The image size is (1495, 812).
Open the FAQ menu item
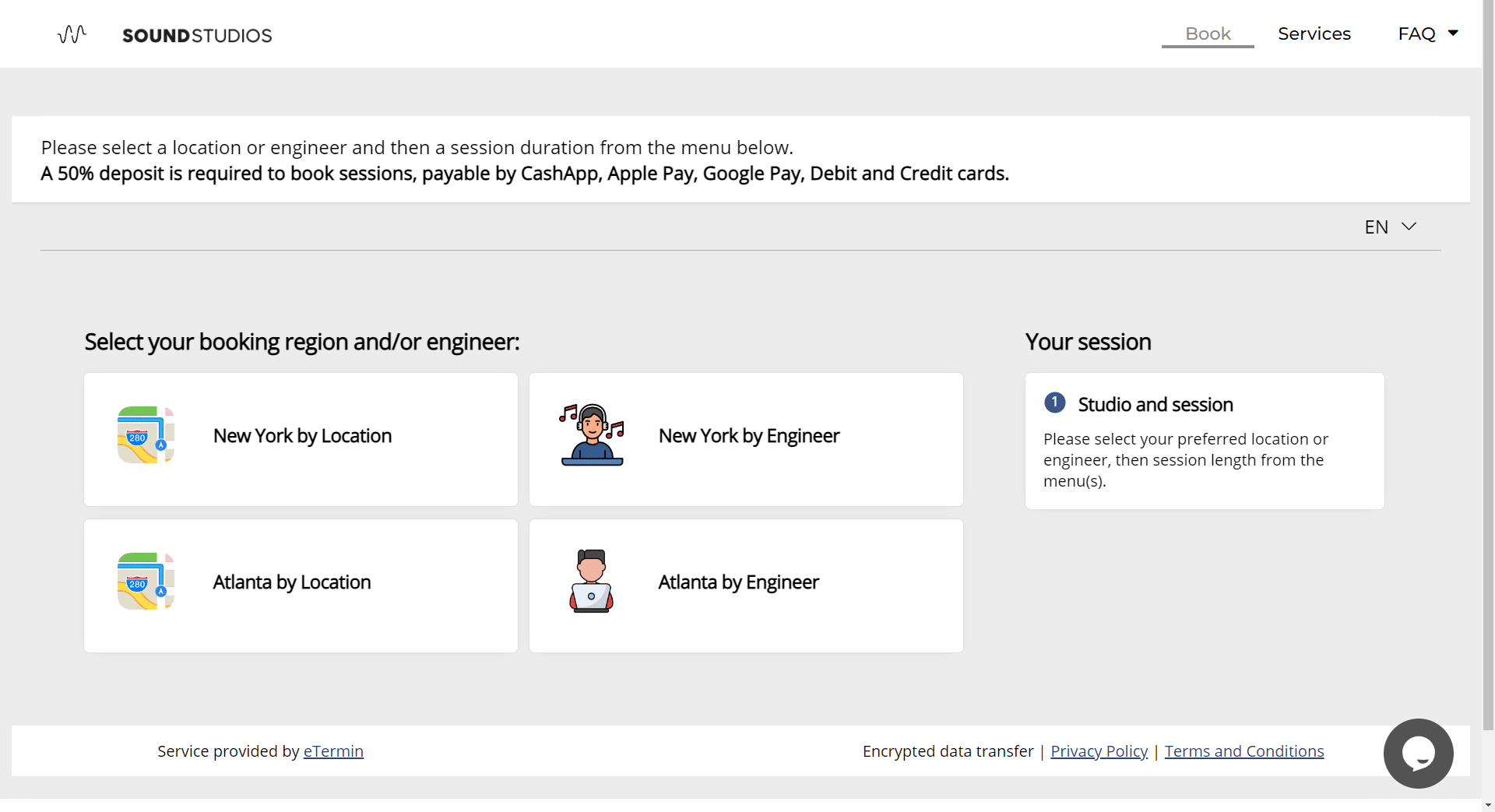pos(1416,33)
